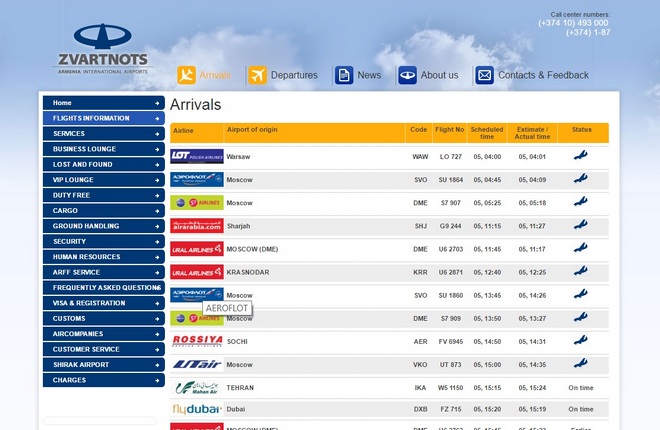Screen dimensions: 660x430
Task: Click the Status column header
Action: pyautogui.click(x=582, y=130)
